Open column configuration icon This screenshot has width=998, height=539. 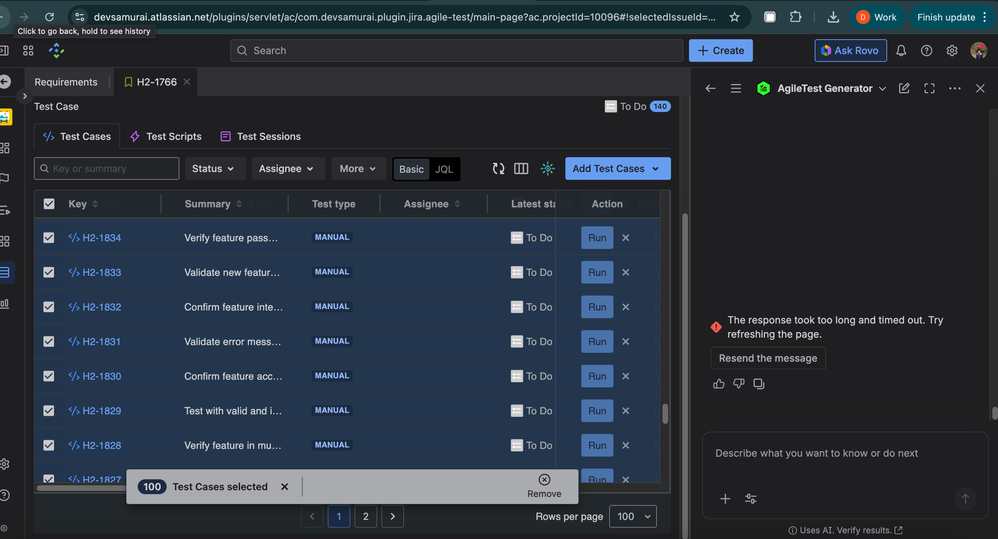click(521, 169)
